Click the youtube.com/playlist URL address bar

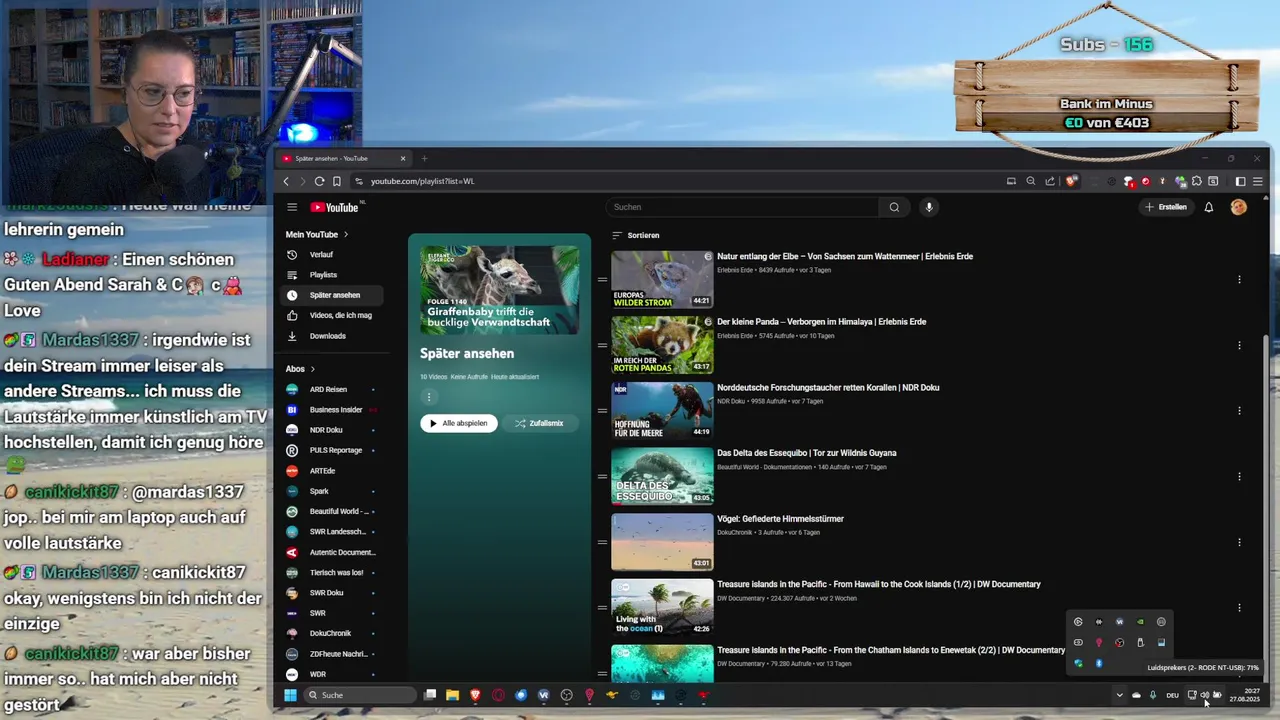(x=680, y=181)
